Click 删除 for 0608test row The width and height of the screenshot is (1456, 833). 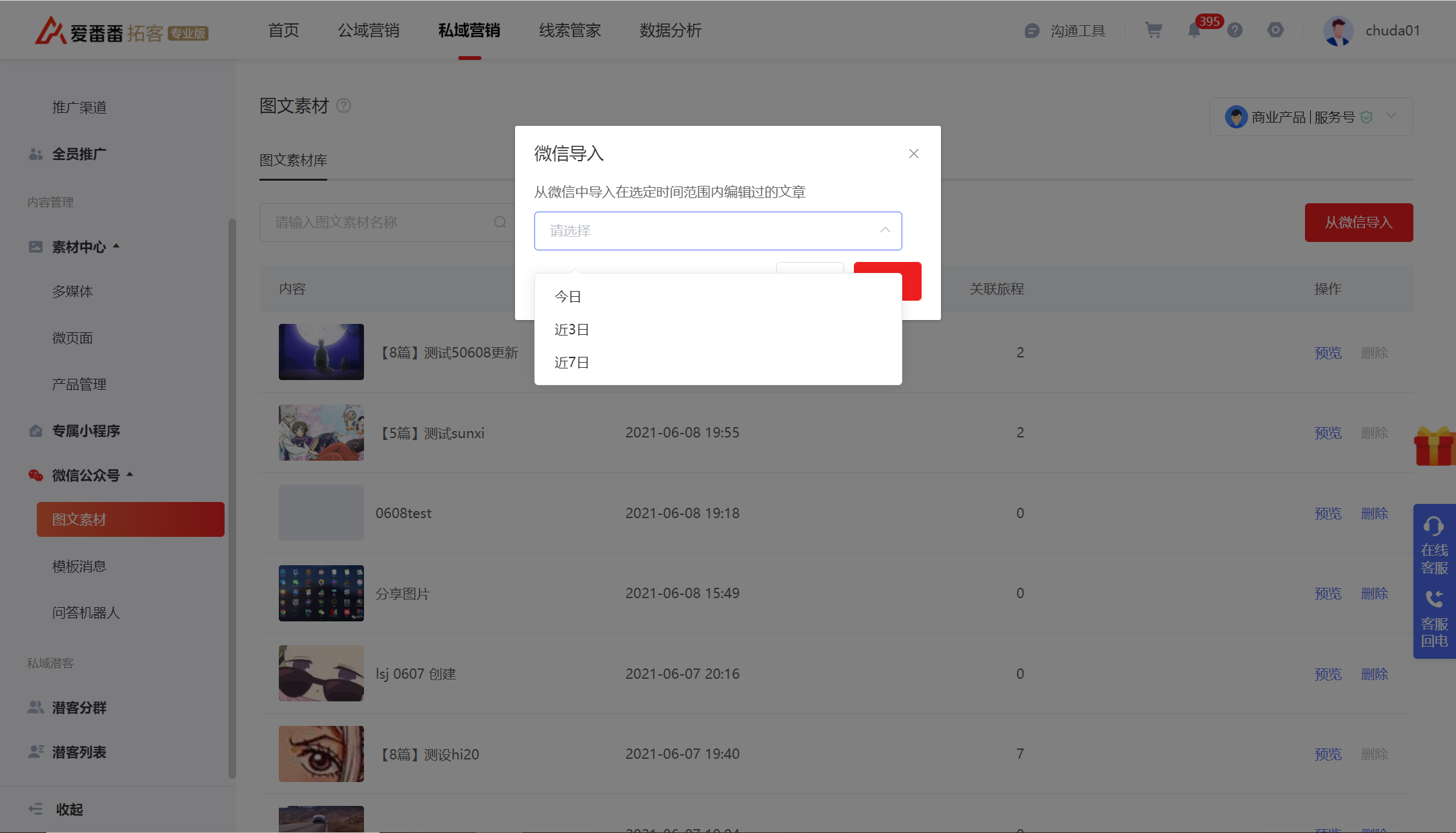(1374, 514)
